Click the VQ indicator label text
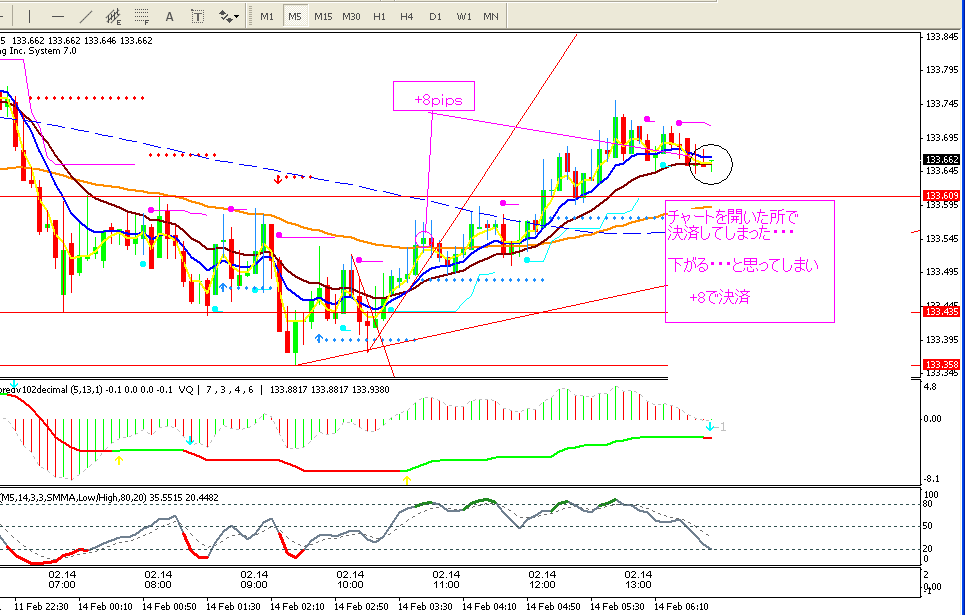 tap(185, 390)
